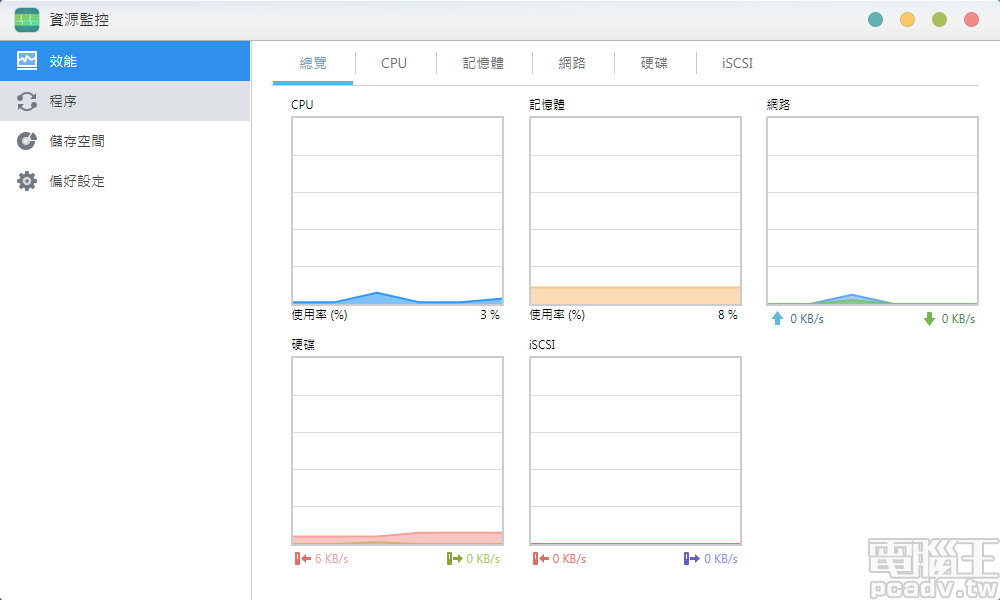Click the 資源監控 app icon in the title bar
Image resolution: width=1000 pixels, height=600 pixels.
click(26, 19)
